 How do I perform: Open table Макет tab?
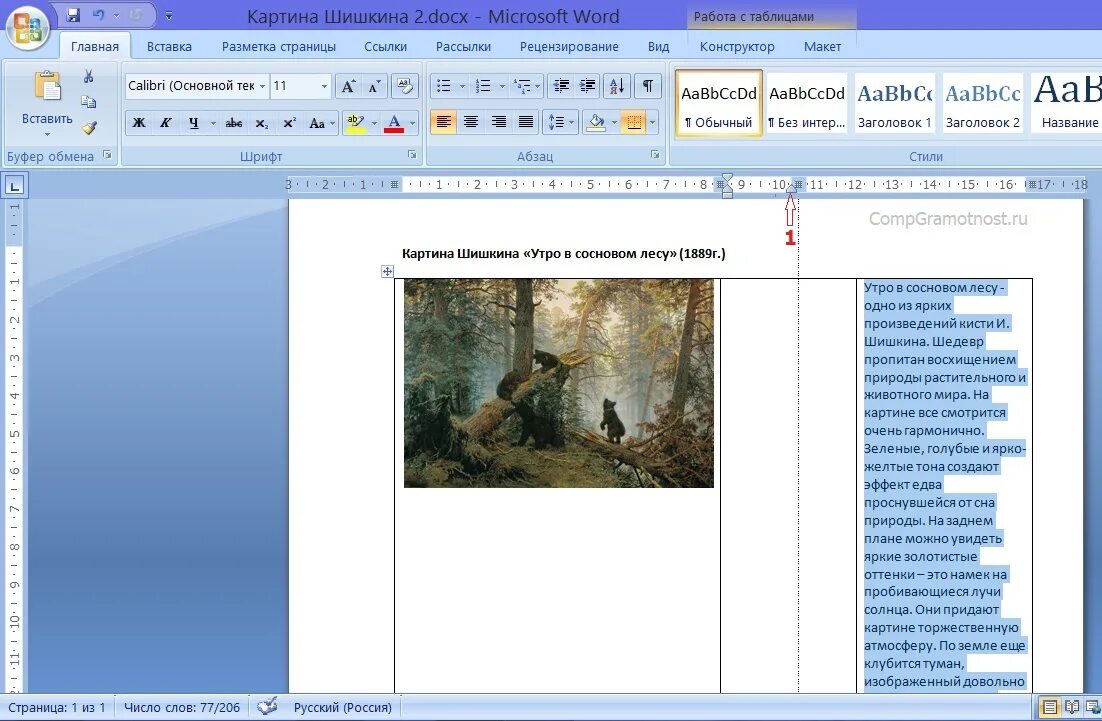click(x=822, y=46)
